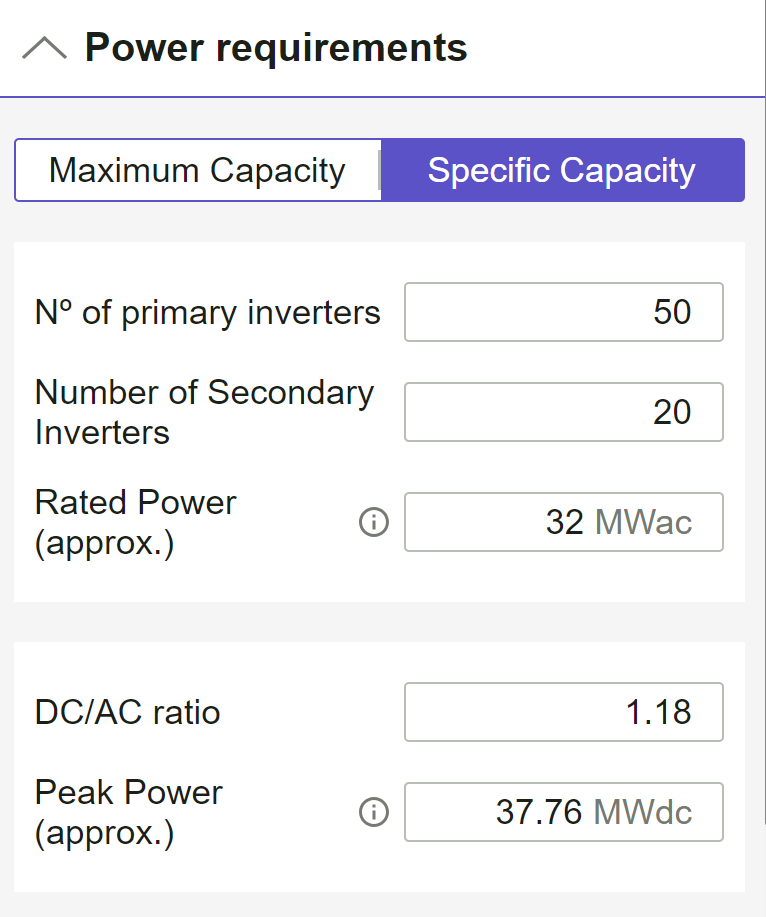Click the N° of primary inverters label
Viewport: 766px width, 917px height.
207,312
